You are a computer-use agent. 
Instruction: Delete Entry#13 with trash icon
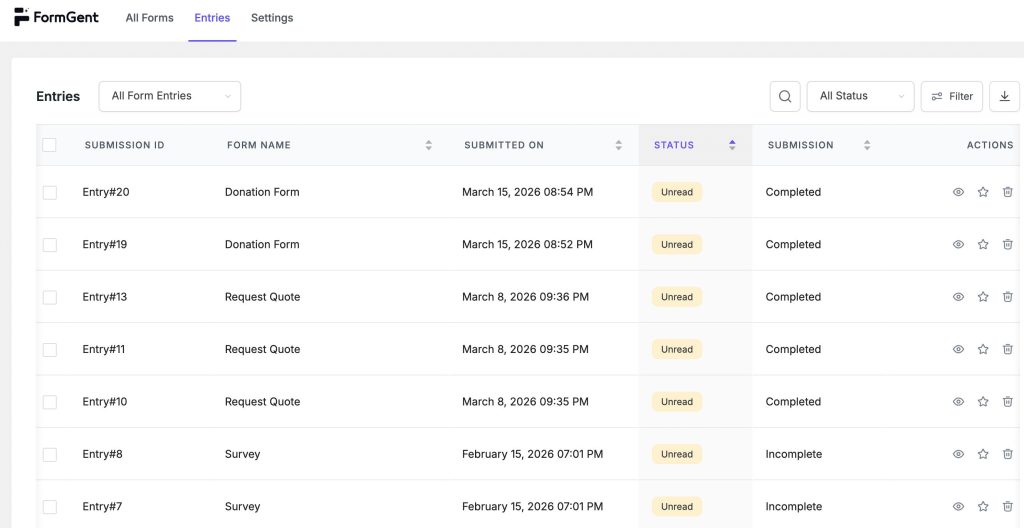coord(1007,297)
